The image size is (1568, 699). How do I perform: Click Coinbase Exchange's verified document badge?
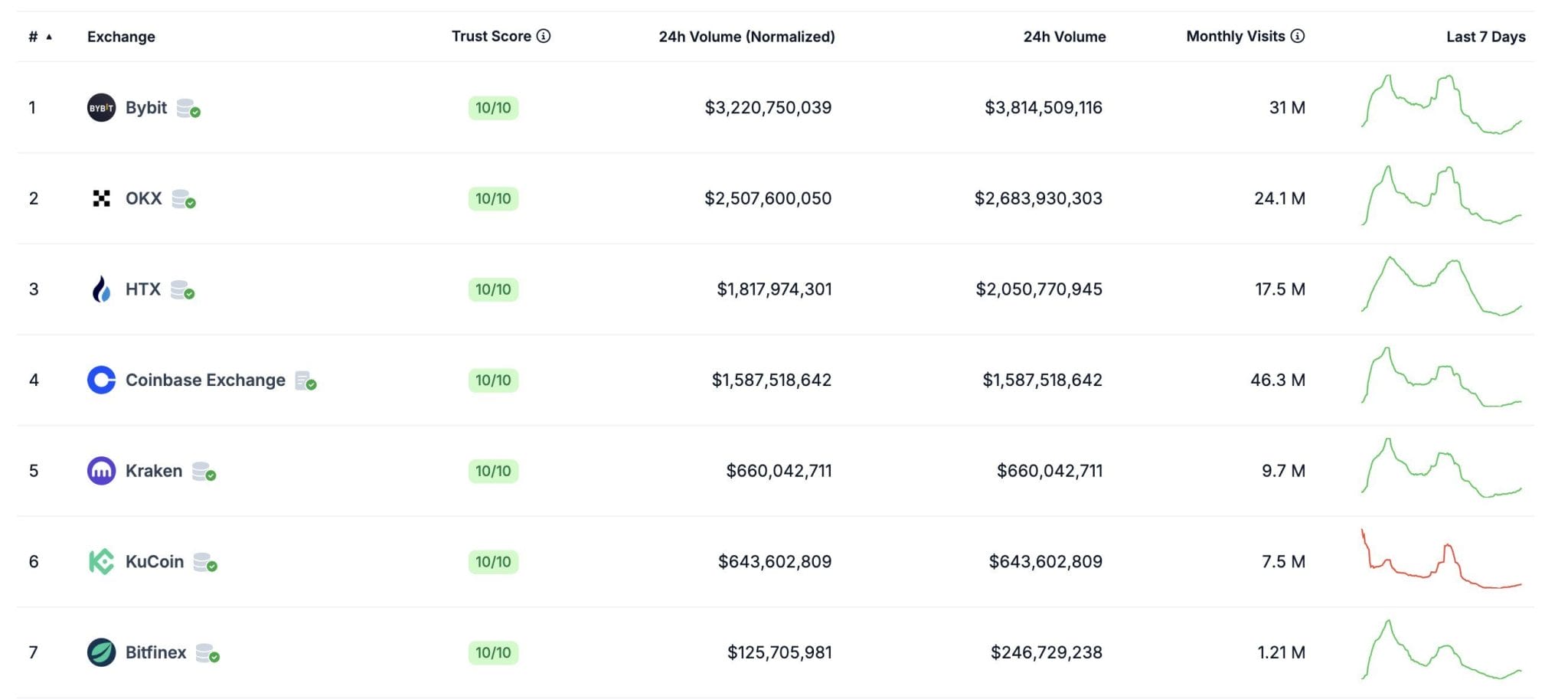(305, 381)
